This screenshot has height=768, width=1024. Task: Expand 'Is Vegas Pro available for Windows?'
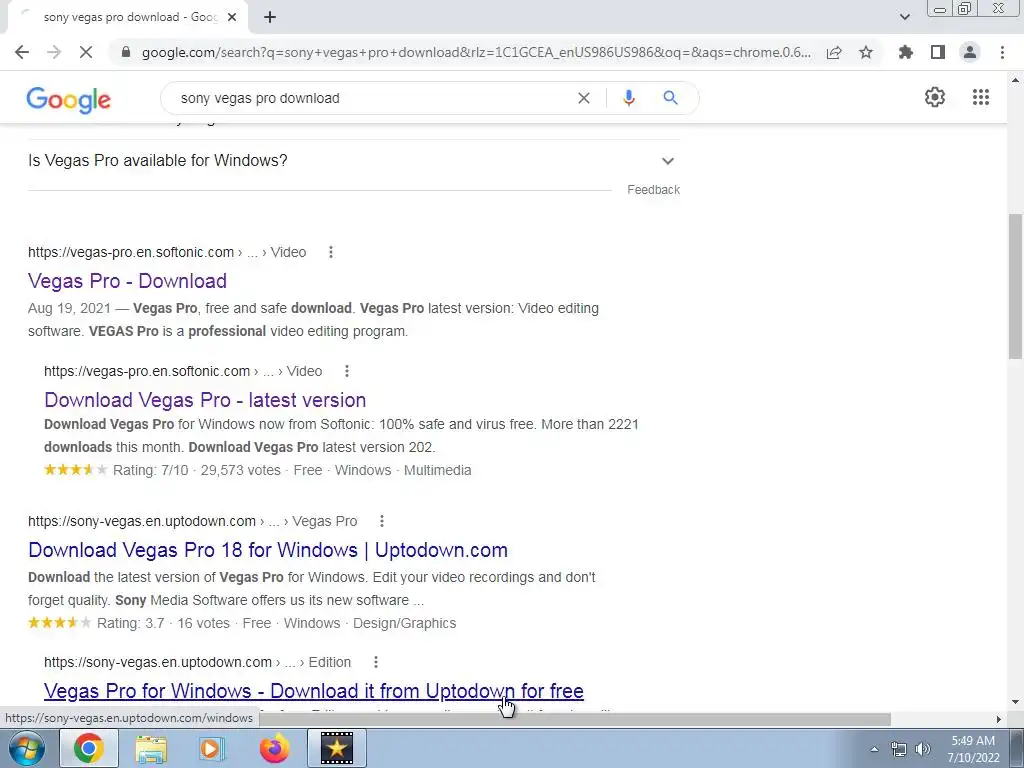(353, 161)
